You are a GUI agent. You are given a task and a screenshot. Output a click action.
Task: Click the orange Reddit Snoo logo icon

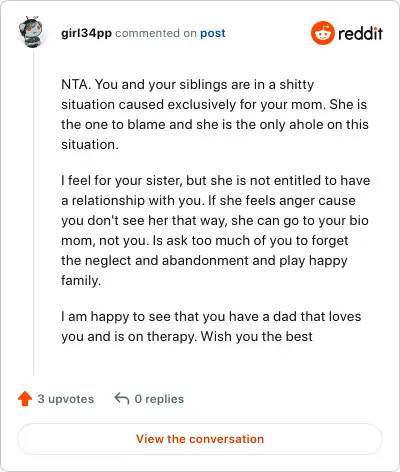click(322, 33)
